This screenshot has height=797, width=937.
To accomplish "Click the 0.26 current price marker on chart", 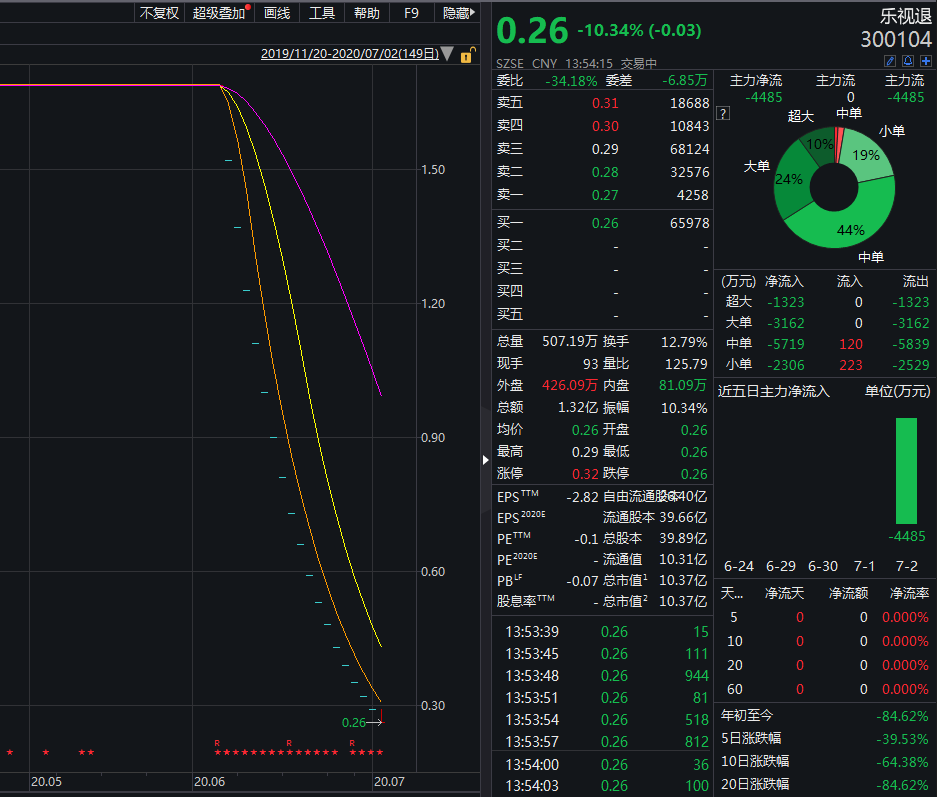I will pyautogui.click(x=354, y=722).
